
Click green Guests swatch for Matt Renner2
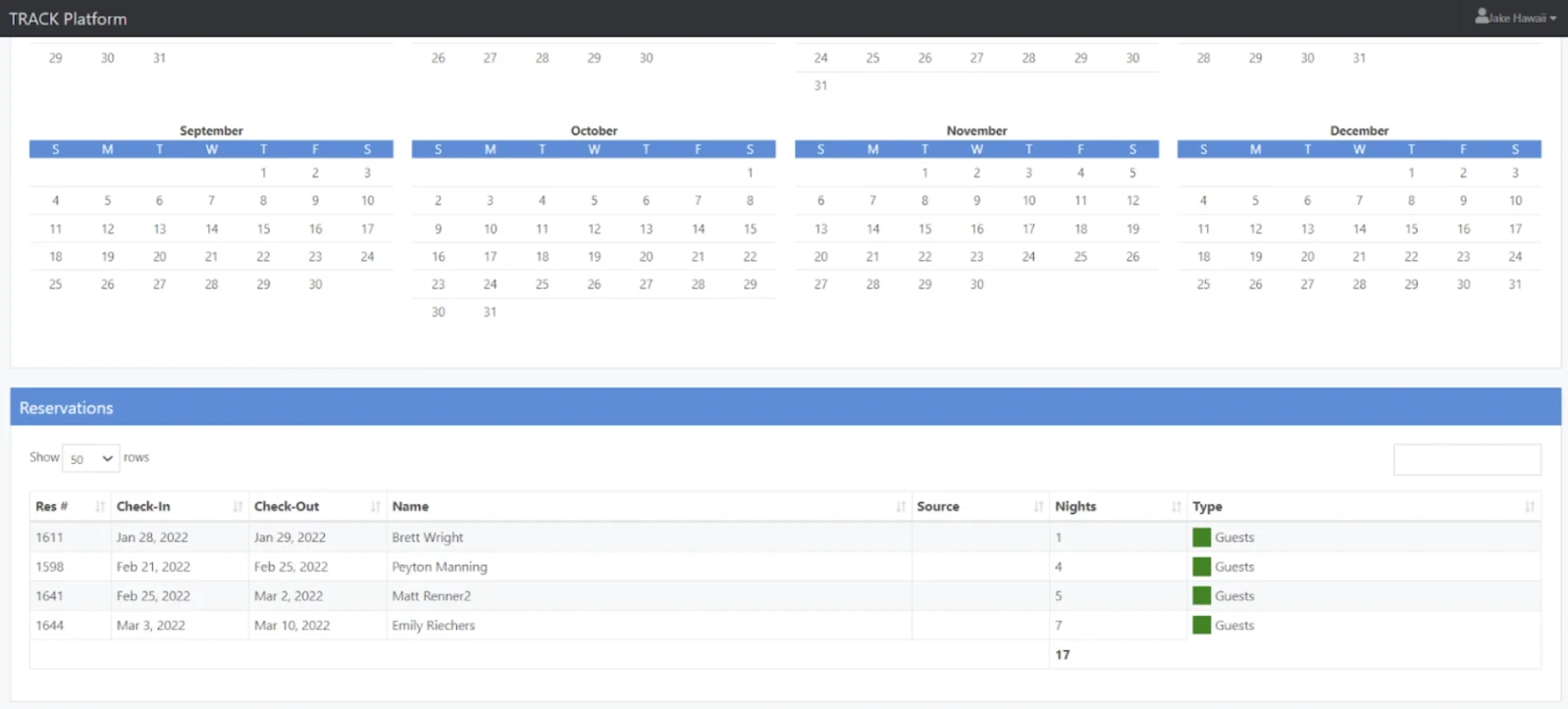tap(1201, 596)
